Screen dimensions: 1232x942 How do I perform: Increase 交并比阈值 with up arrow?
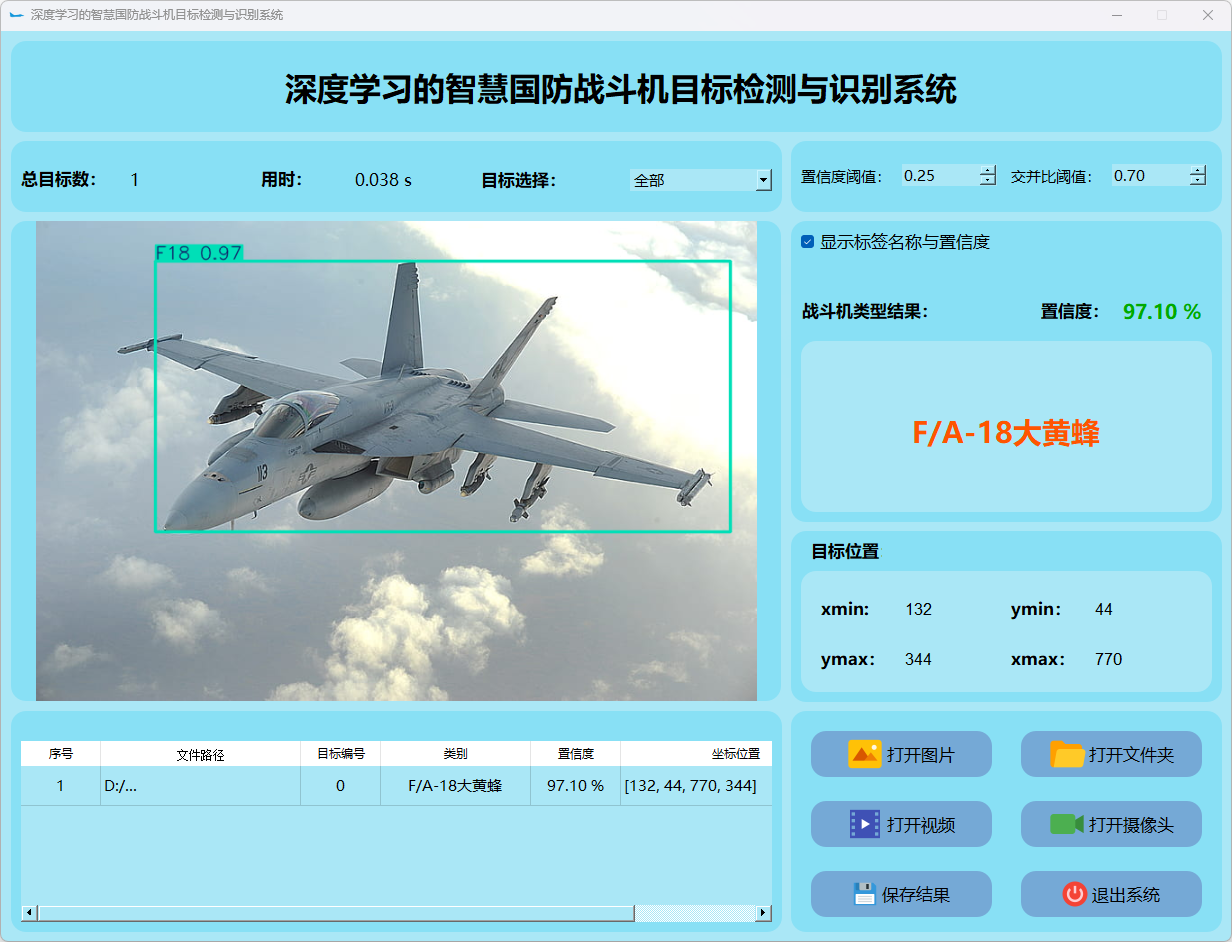(x=1198, y=170)
